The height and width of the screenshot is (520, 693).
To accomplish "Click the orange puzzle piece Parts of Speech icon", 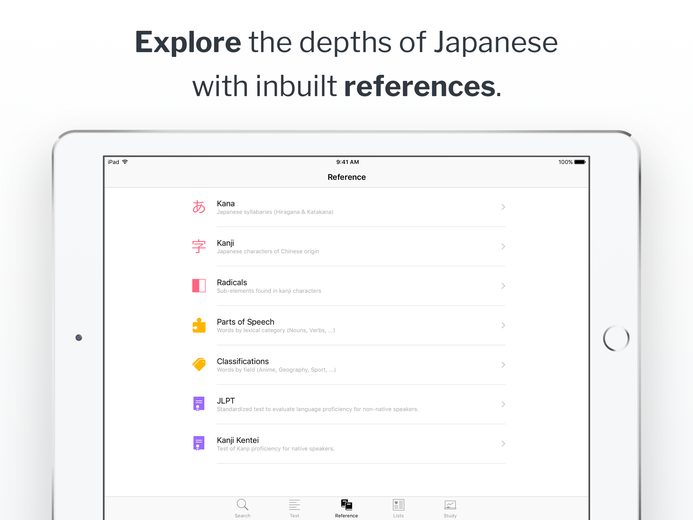I will (x=199, y=325).
